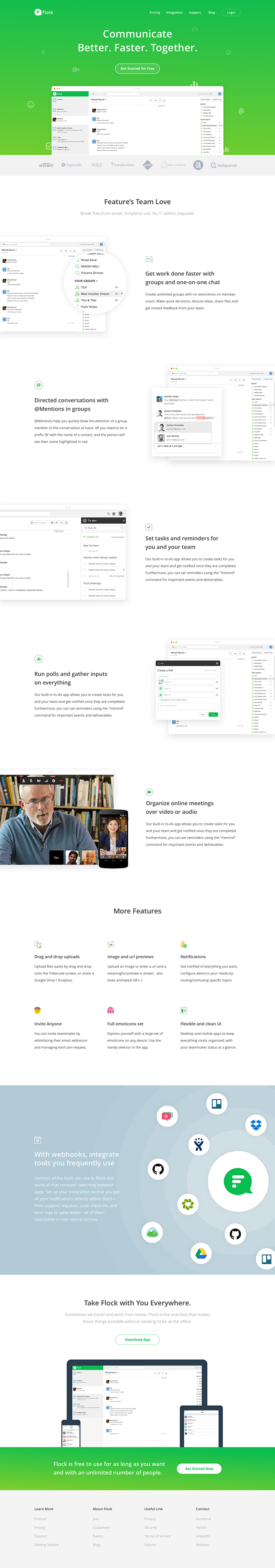Click the Deliveroo customer logo

coord(173,165)
